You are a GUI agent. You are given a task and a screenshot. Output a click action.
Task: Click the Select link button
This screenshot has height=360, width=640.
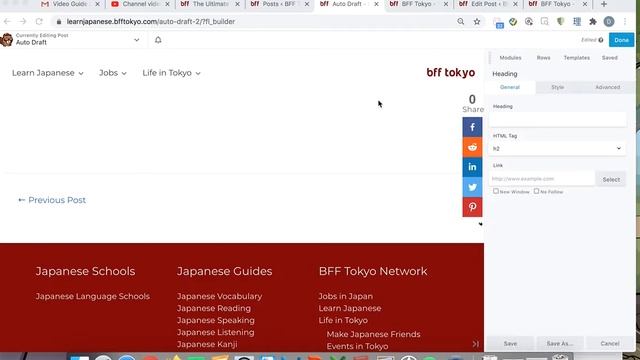[611, 179]
